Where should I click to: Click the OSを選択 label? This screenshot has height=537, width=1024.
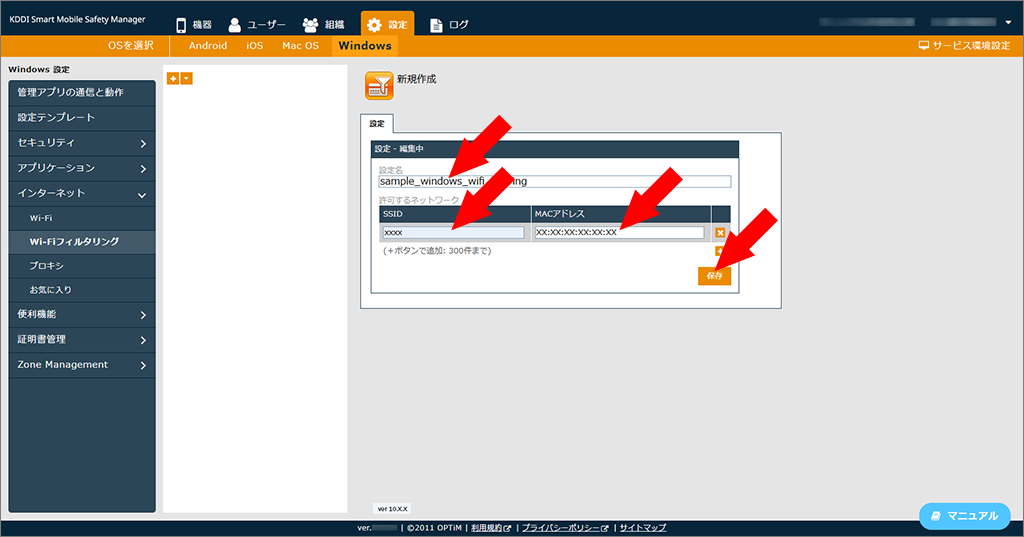click(131, 46)
